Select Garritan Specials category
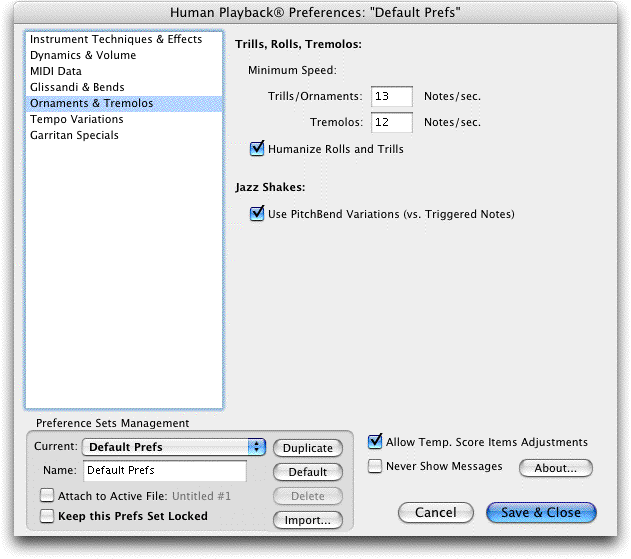Screen dimensions: 631x559 pyautogui.click(x=124, y=136)
